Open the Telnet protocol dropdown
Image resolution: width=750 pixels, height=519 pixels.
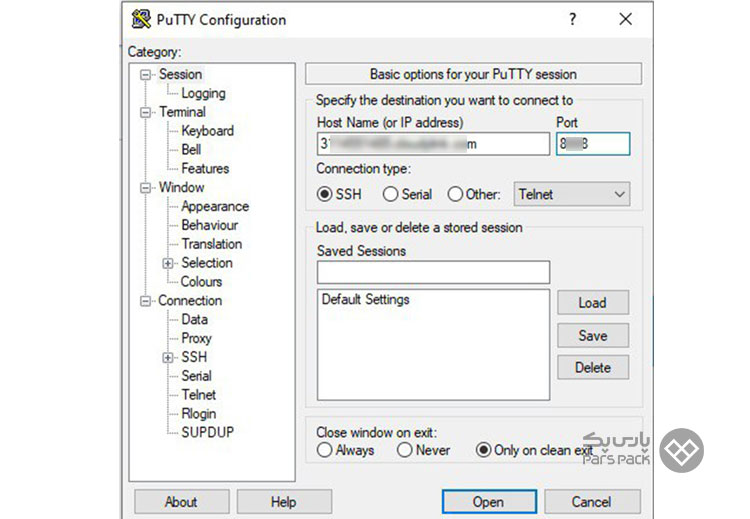click(572, 194)
